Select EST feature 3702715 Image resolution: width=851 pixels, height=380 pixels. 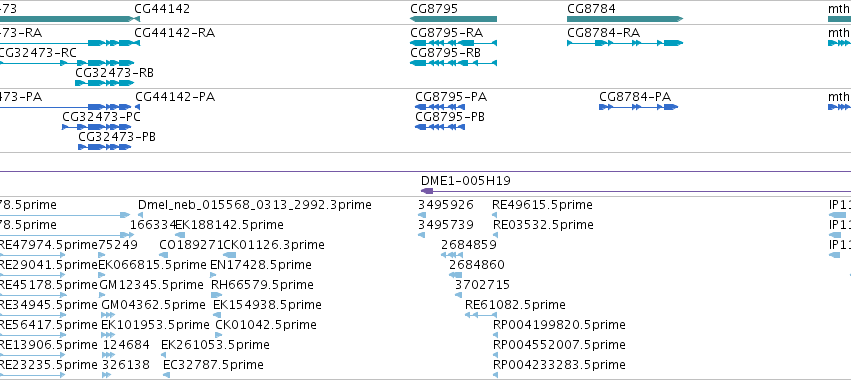coord(459,295)
